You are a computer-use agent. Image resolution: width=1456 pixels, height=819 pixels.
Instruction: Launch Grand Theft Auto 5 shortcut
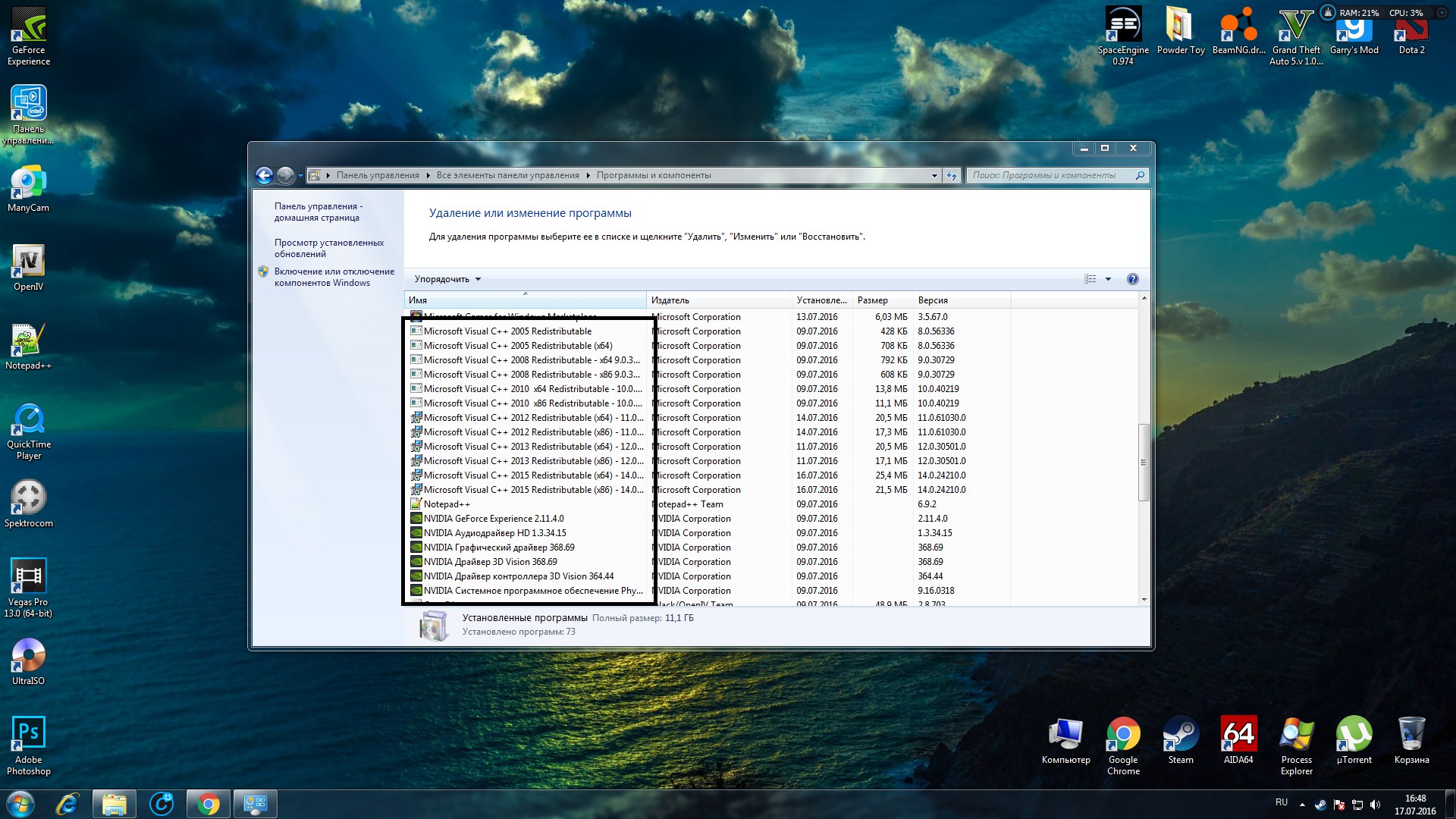(x=1296, y=36)
